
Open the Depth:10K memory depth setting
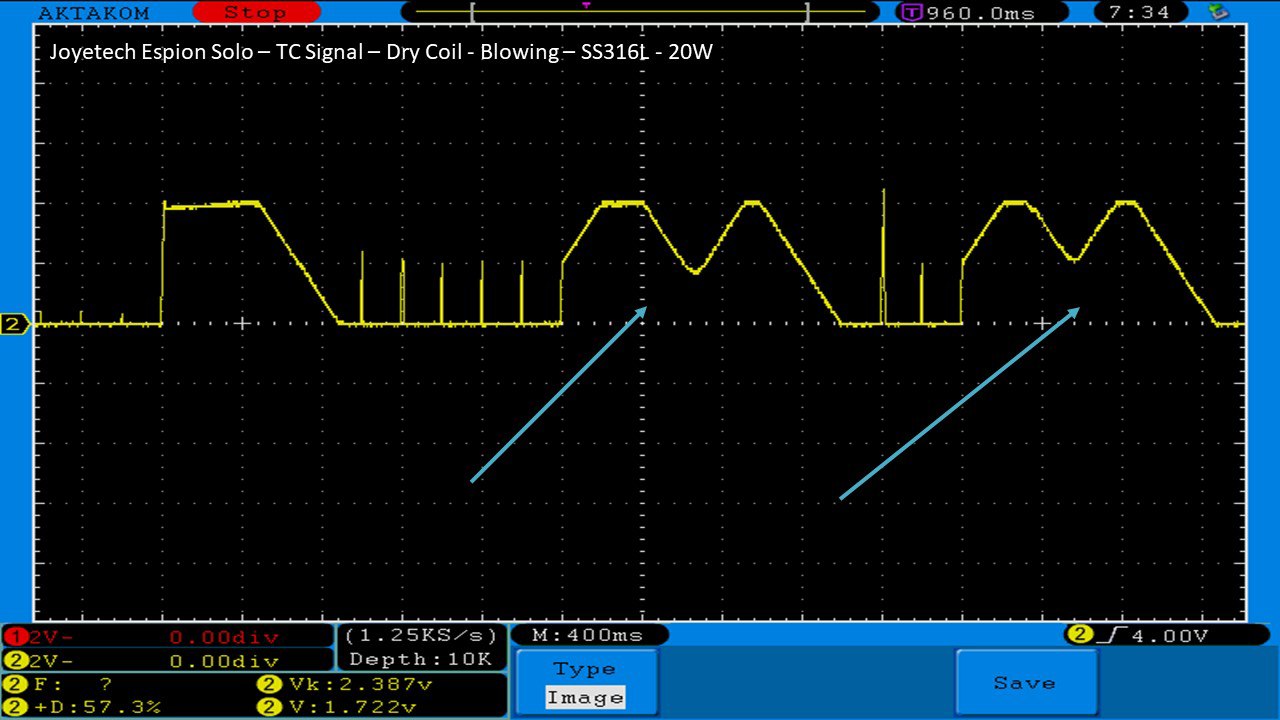[x=420, y=659]
